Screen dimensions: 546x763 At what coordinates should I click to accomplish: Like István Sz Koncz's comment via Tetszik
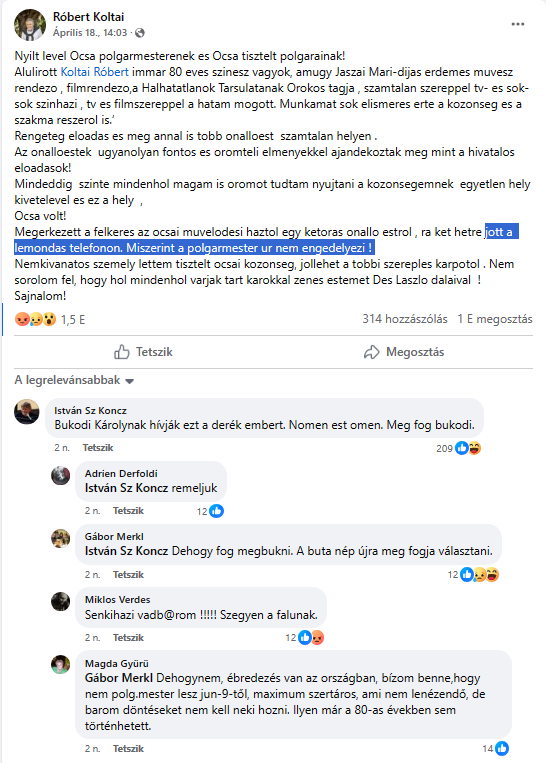coord(98,448)
